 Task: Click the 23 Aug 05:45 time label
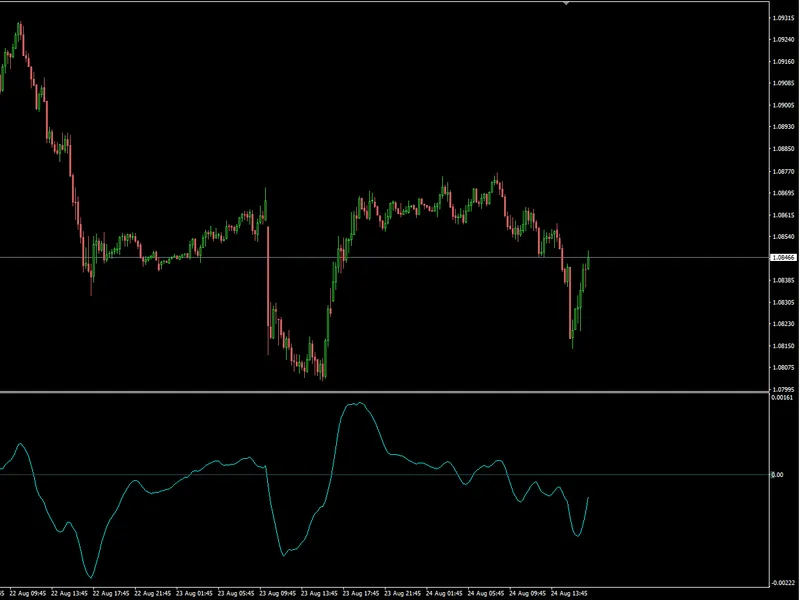click(x=236, y=594)
